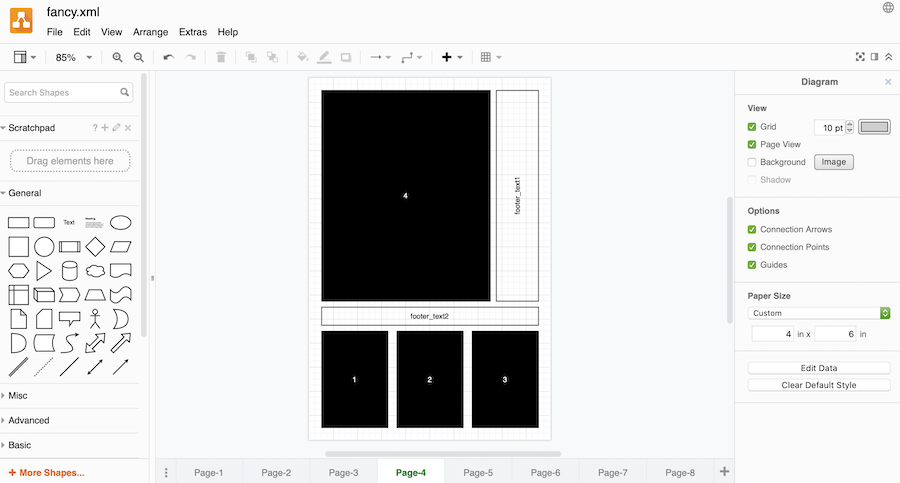This screenshot has width=900, height=483.
Task: Redo the last undone action
Action: [191, 57]
